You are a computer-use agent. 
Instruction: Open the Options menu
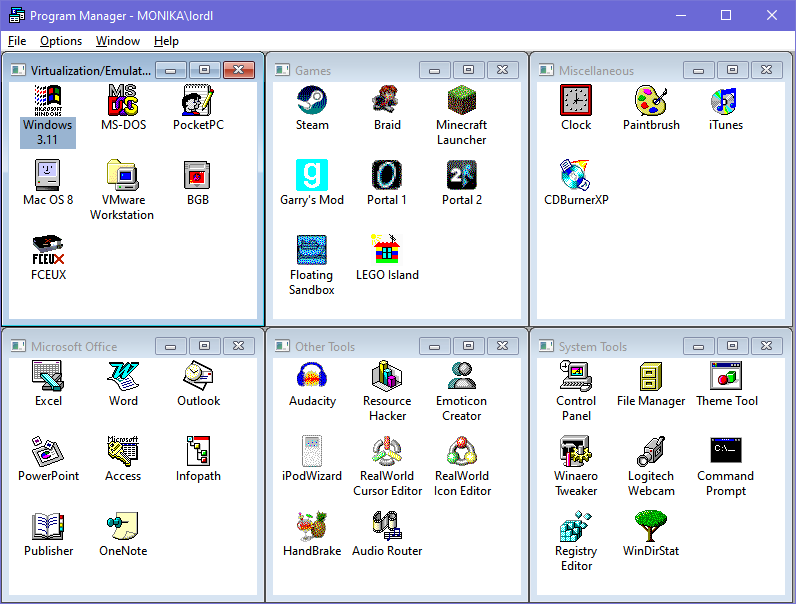coord(61,41)
